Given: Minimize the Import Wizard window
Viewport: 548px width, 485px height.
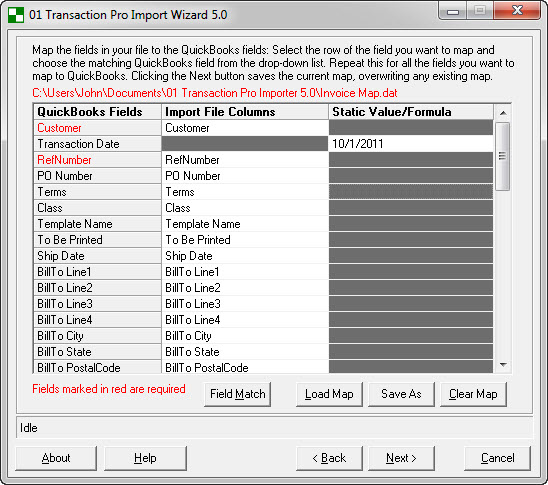Looking at the screenshot, I should pos(453,11).
